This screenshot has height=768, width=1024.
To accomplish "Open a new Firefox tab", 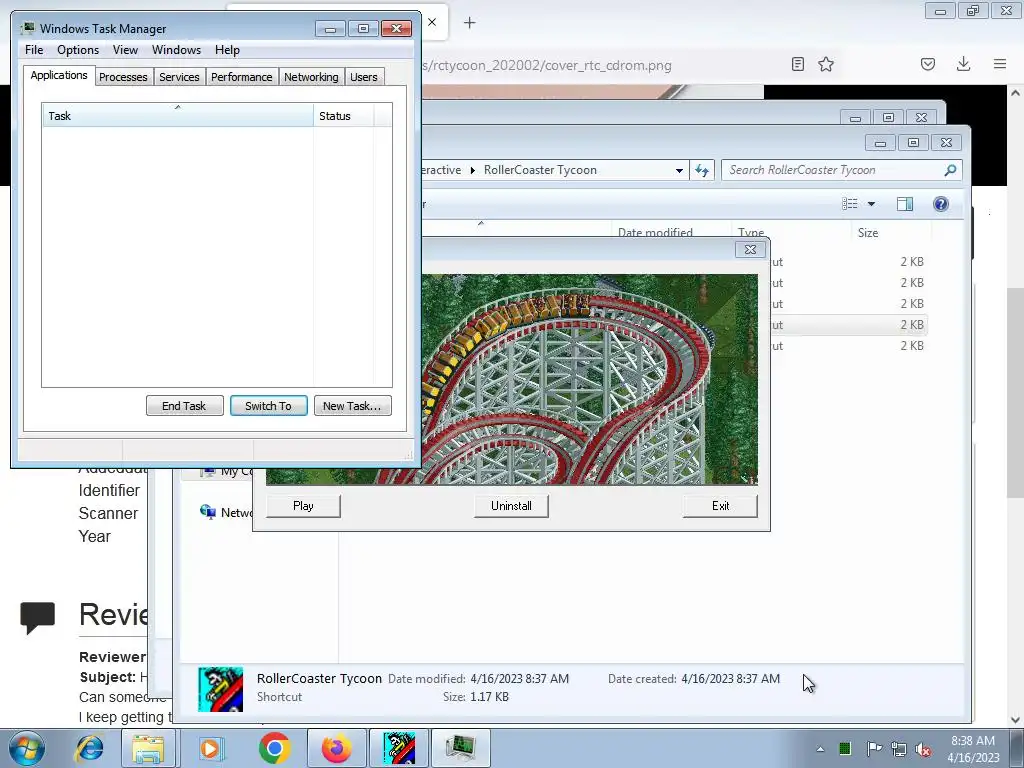I will pos(470,23).
